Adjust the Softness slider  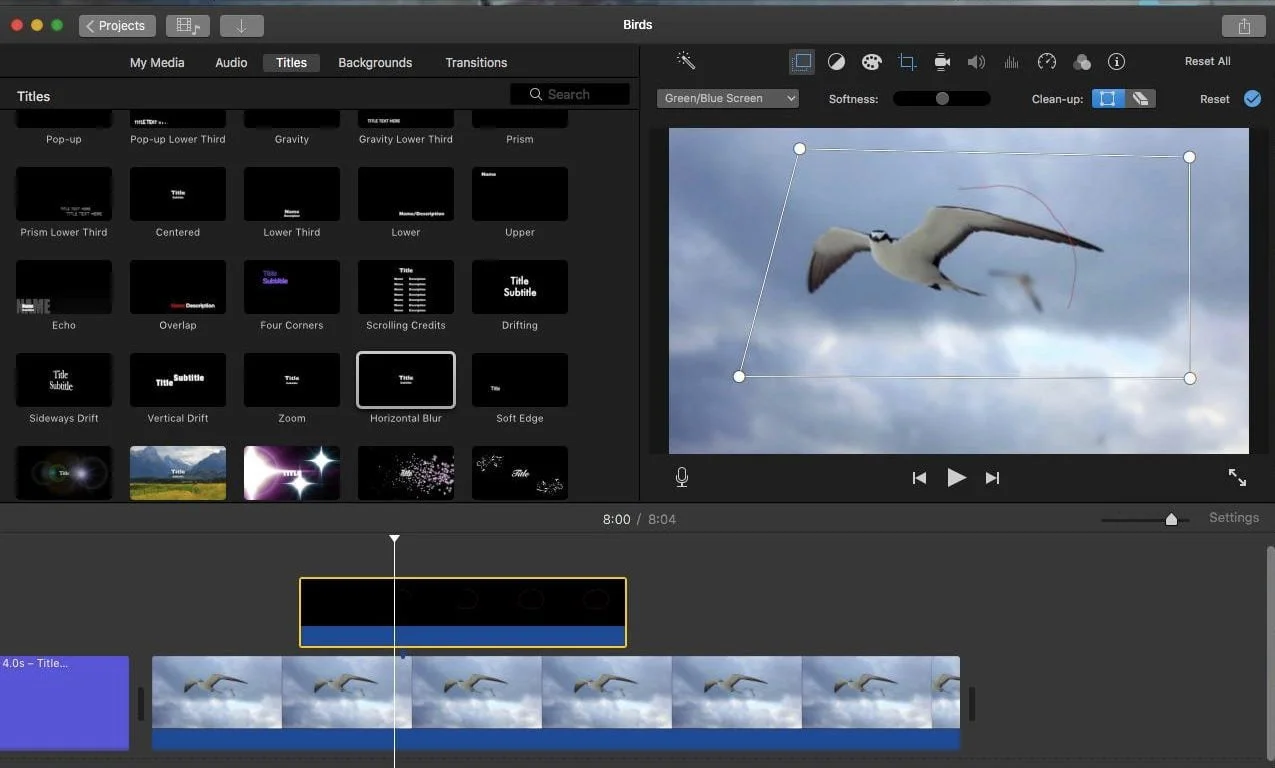(941, 98)
